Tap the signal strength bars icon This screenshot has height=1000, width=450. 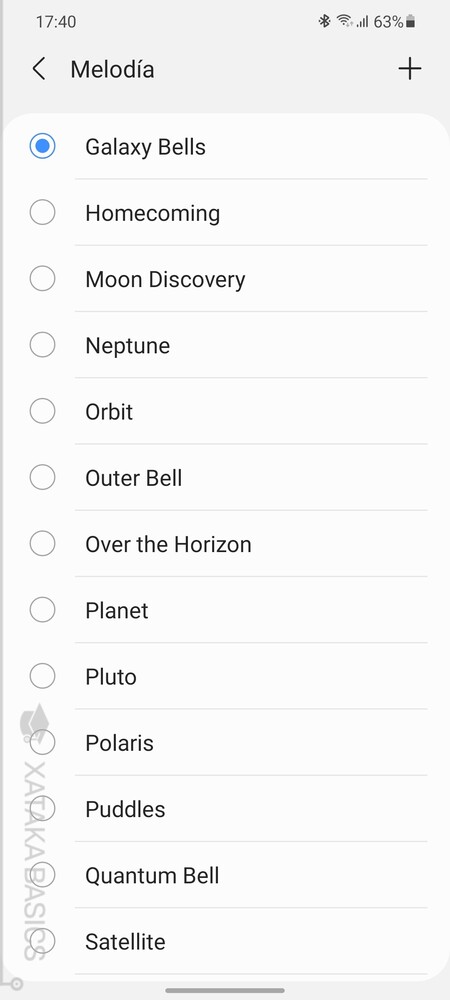click(x=362, y=22)
